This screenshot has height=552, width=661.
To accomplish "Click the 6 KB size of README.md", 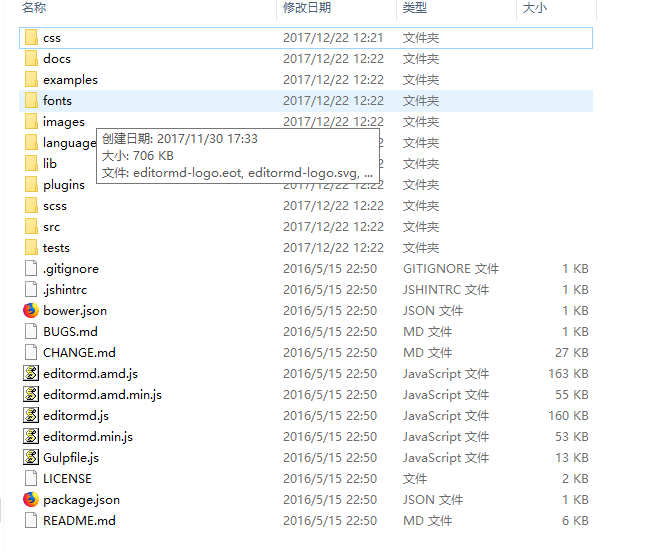I will point(575,521).
